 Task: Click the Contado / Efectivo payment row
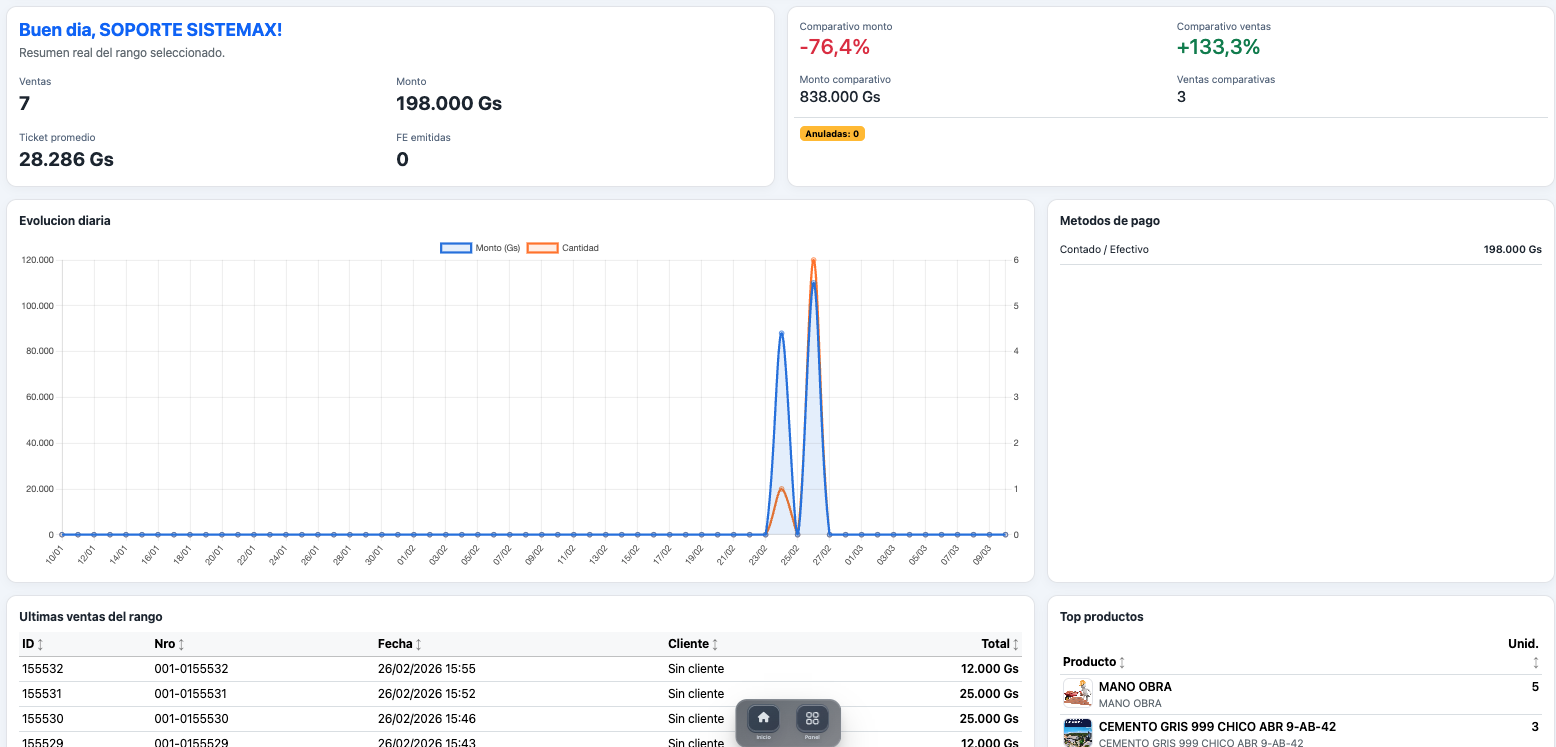coord(1300,250)
